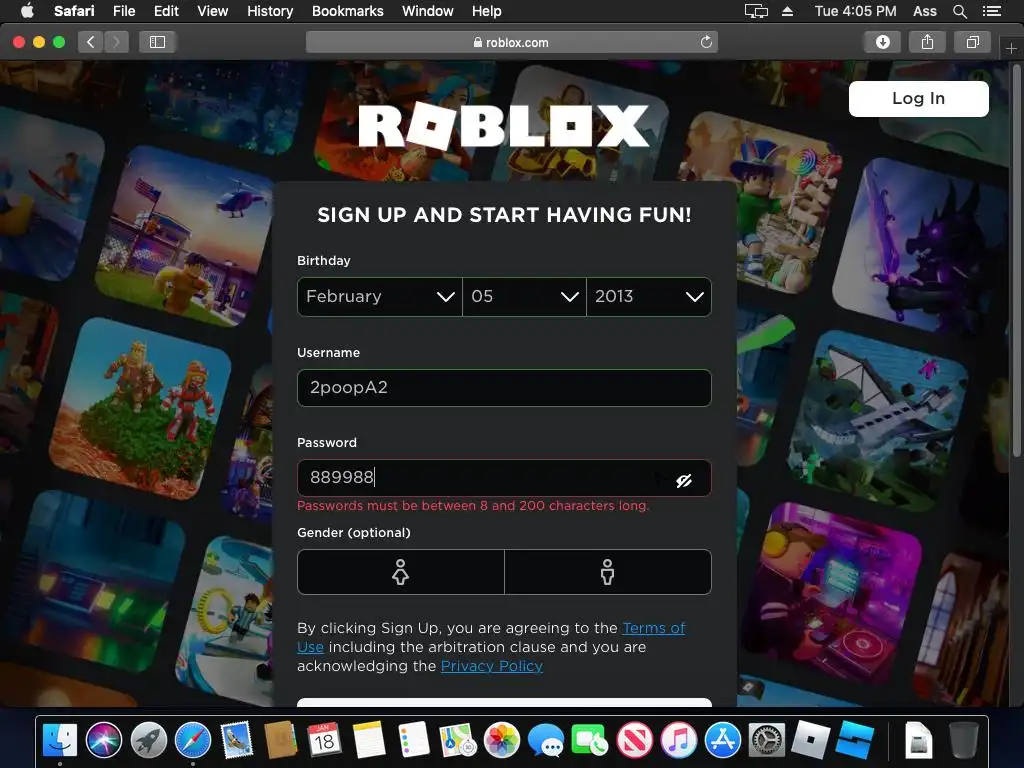The width and height of the screenshot is (1024, 768).
Task: Launch Roblox Studio blue icon in dock
Action: pyautogui.click(x=856, y=741)
